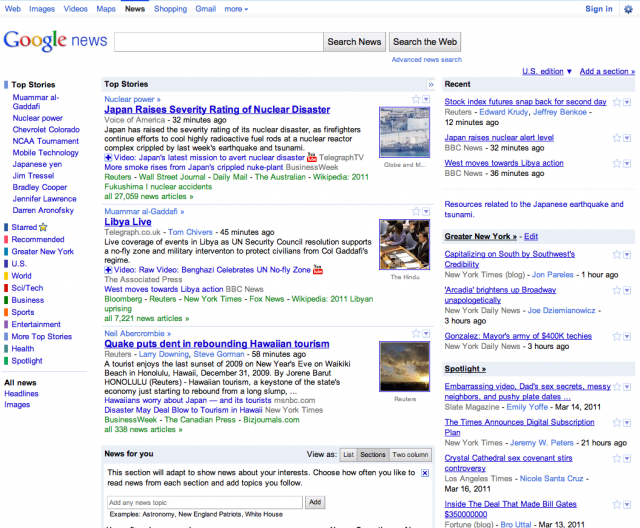Image resolution: width=640 pixels, height=528 pixels.
Task: Switch view to Two column
Action: point(410,455)
